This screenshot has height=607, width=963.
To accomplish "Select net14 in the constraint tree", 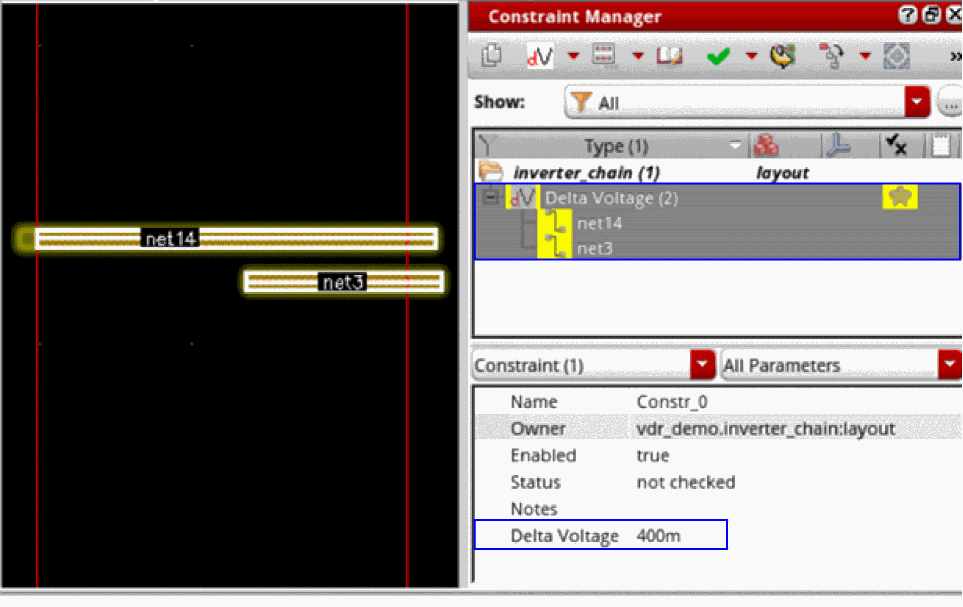I will [599, 223].
